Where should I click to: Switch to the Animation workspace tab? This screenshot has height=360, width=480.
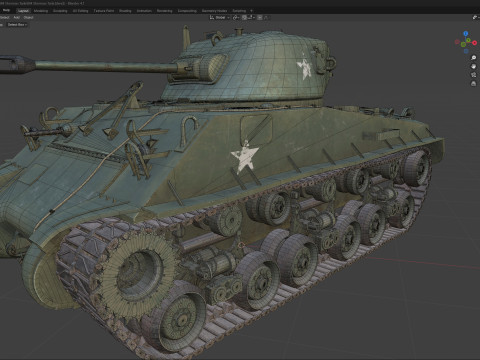click(144, 11)
